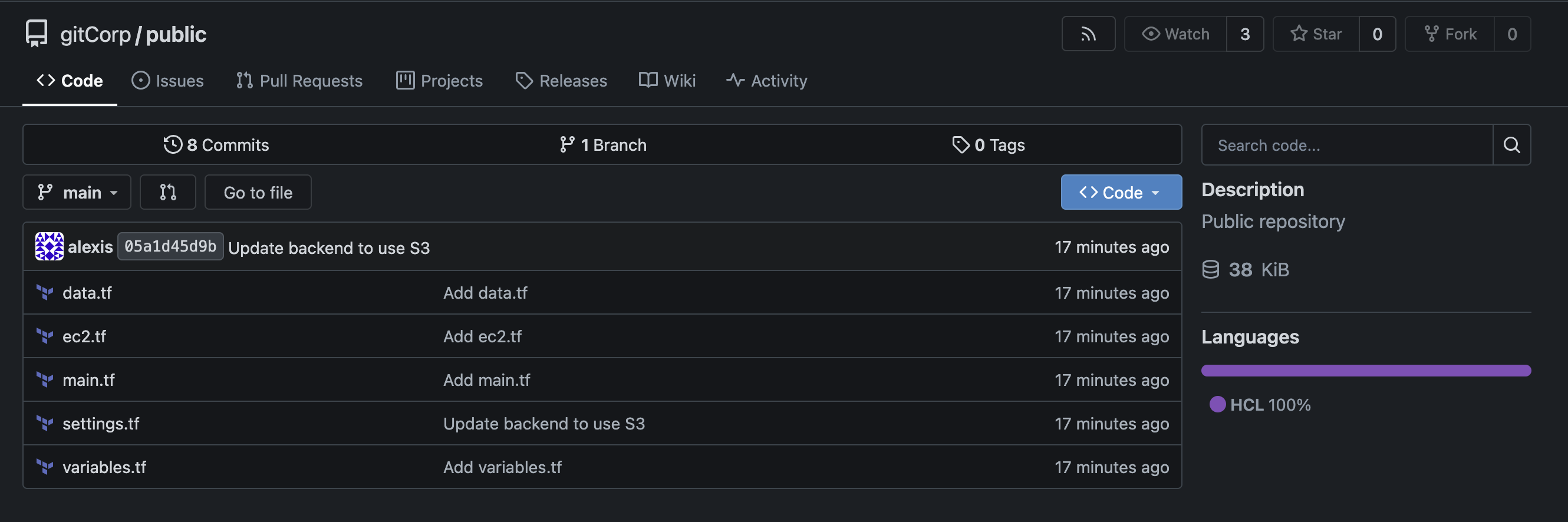1568x522 pixels.
Task: Open the RSS feed icon button
Action: click(x=1088, y=34)
